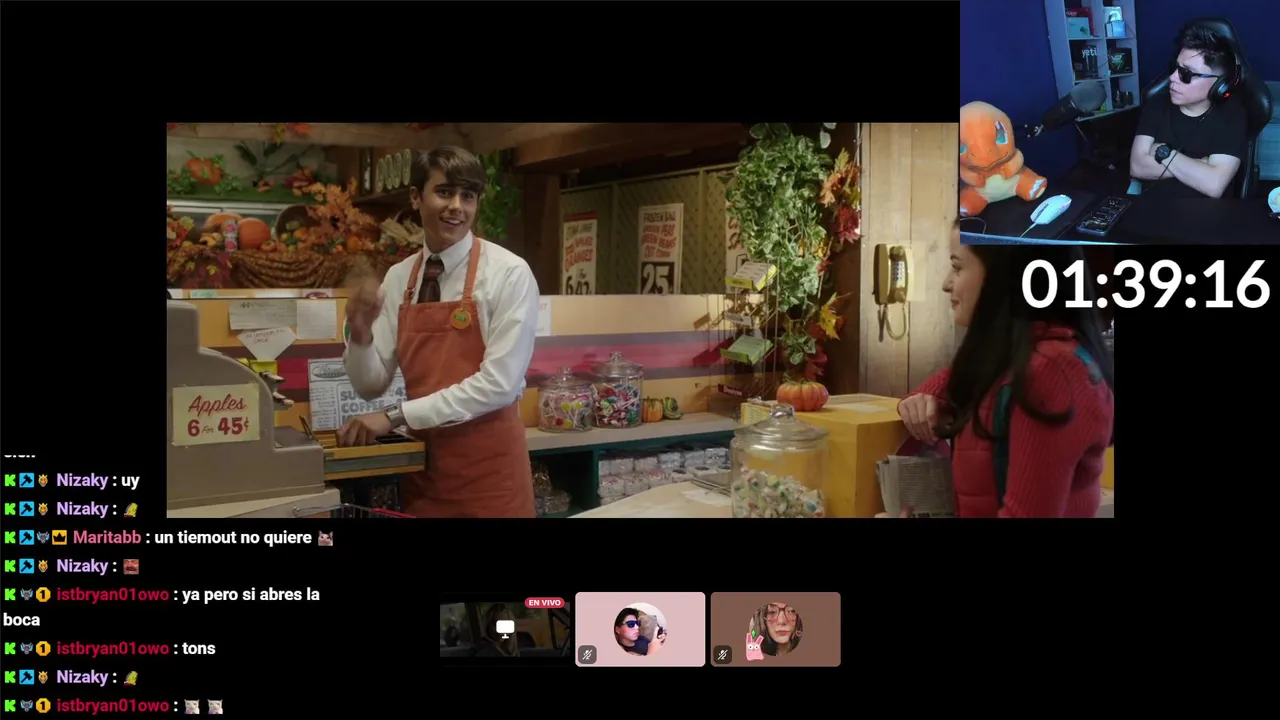1280x720 pixels.
Task: Click the green K badge in "ya pero si abres la" row
Action: pos(10,595)
